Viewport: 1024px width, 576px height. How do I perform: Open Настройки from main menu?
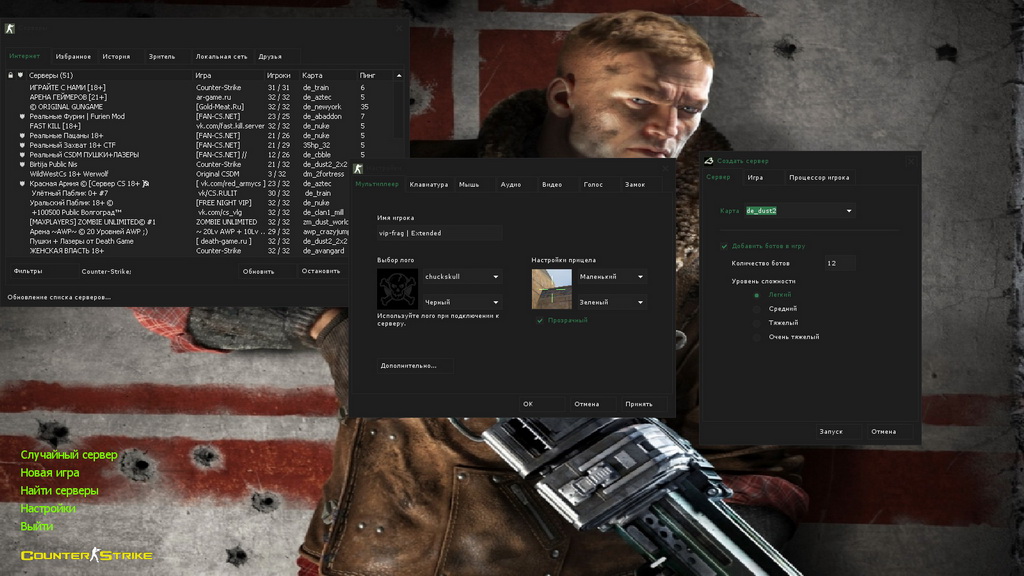pyautogui.click(x=48, y=508)
